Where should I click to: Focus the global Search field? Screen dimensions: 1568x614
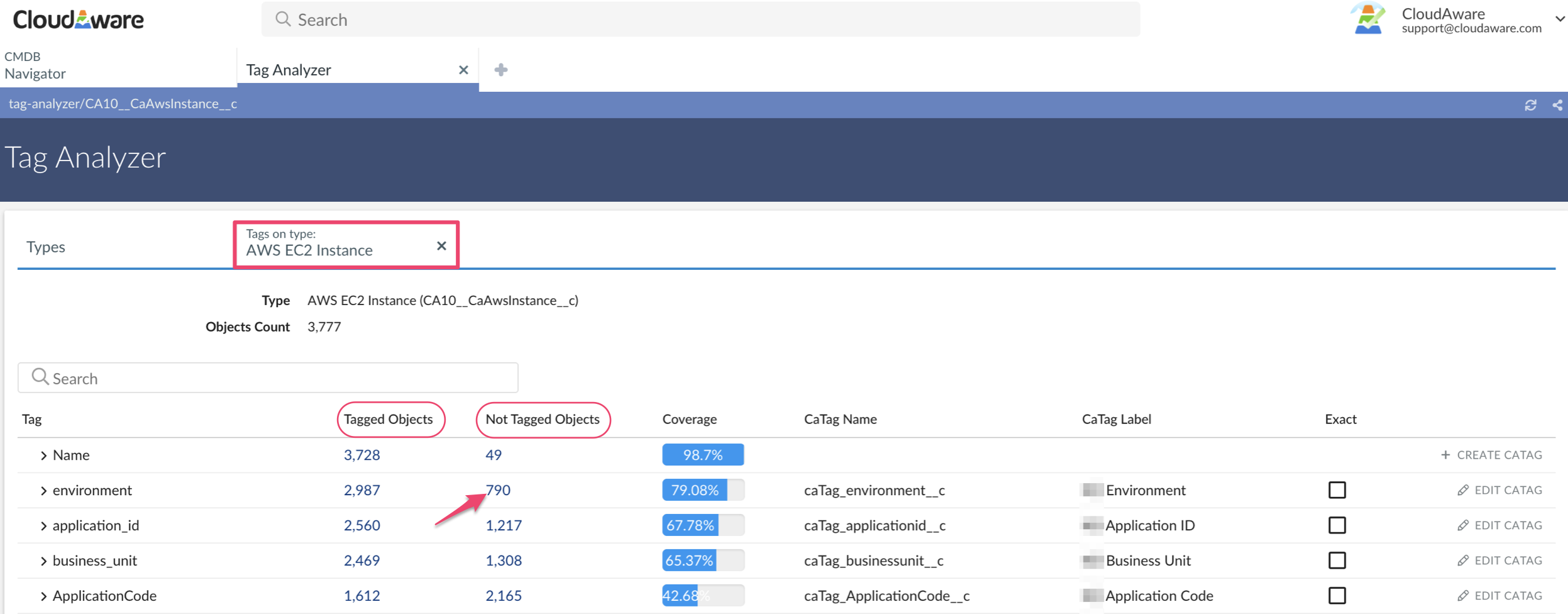[x=700, y=19]
